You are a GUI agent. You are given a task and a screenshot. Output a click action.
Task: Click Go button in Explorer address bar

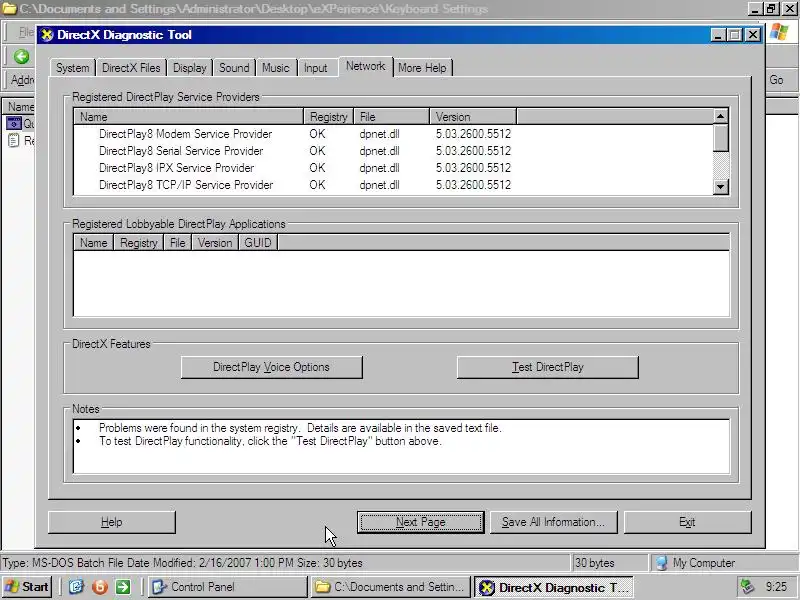(777, 80)
